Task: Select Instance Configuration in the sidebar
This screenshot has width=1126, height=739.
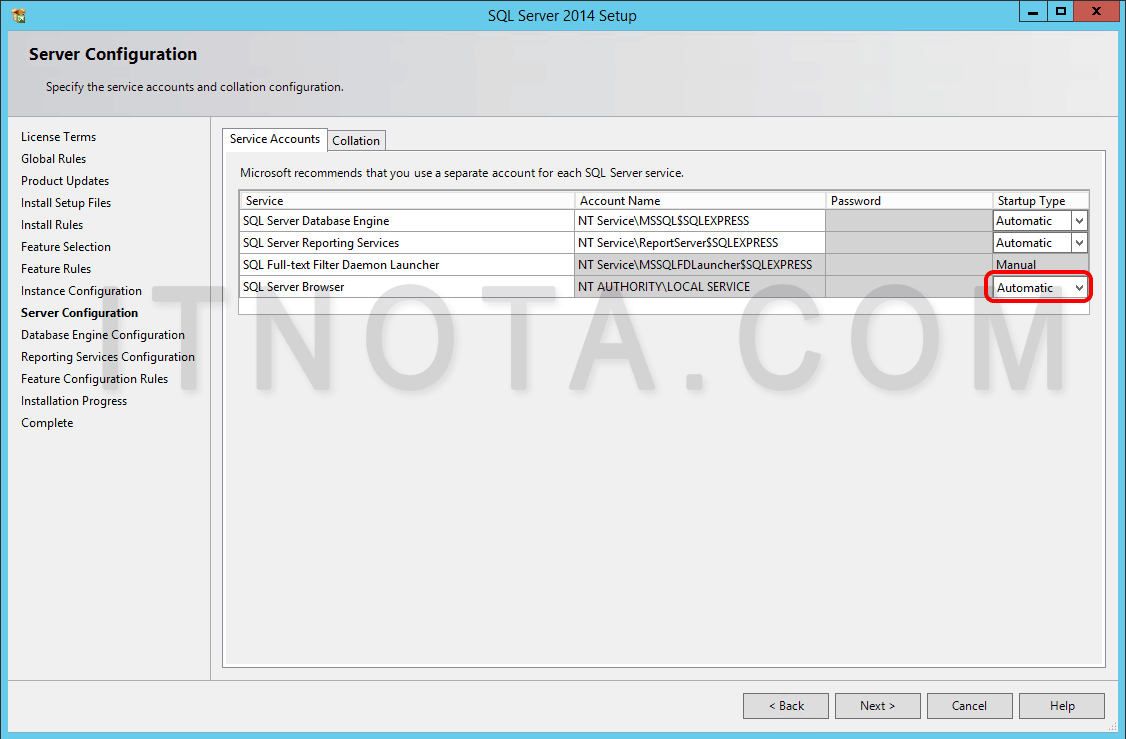Action: [80, 290]
